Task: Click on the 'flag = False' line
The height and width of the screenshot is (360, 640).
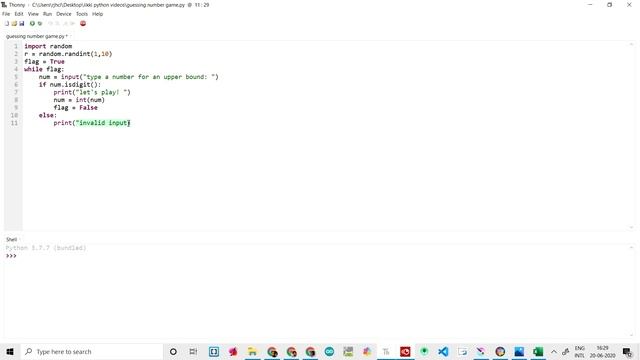Action: point(76,108)
